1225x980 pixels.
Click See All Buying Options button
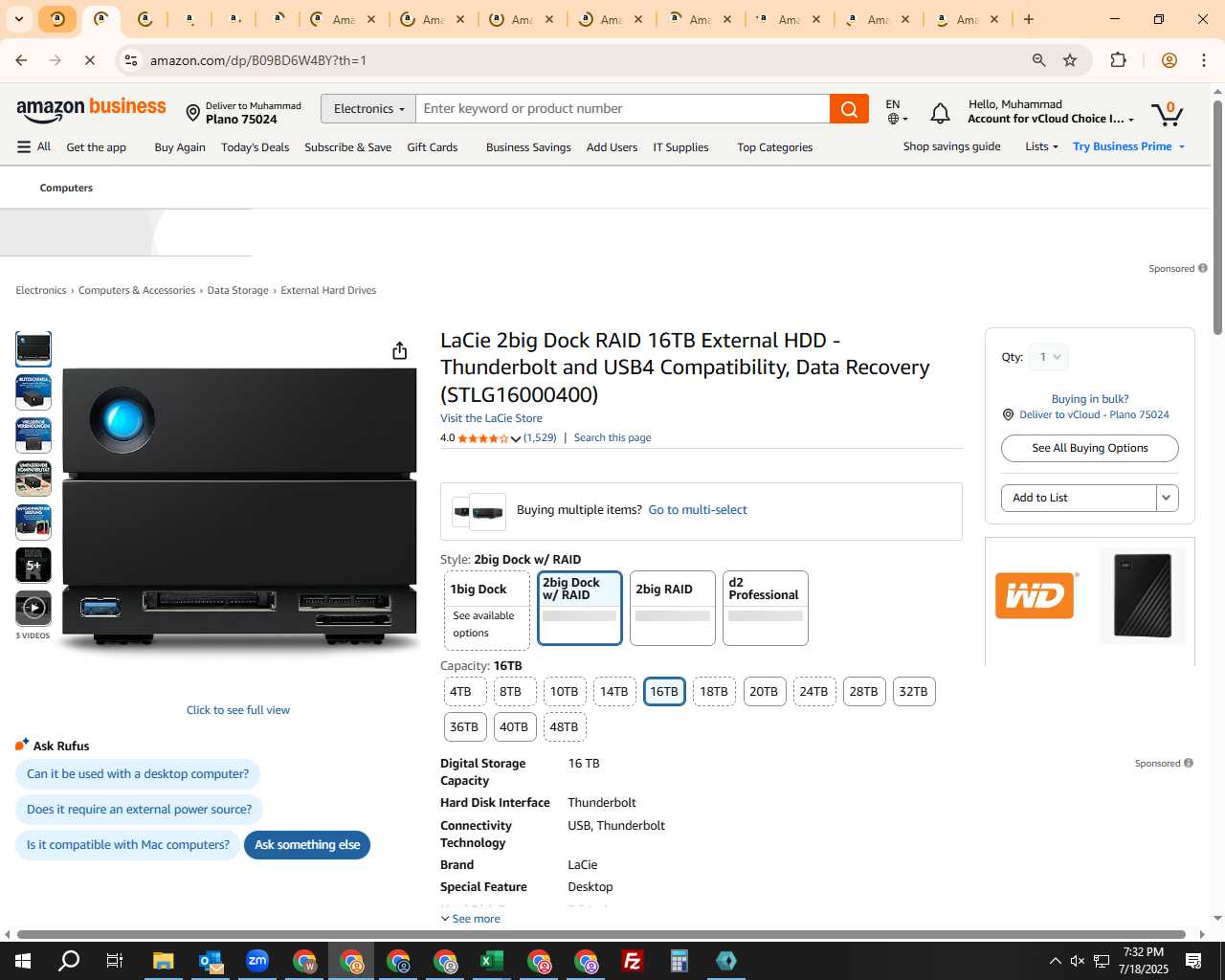1089,448
